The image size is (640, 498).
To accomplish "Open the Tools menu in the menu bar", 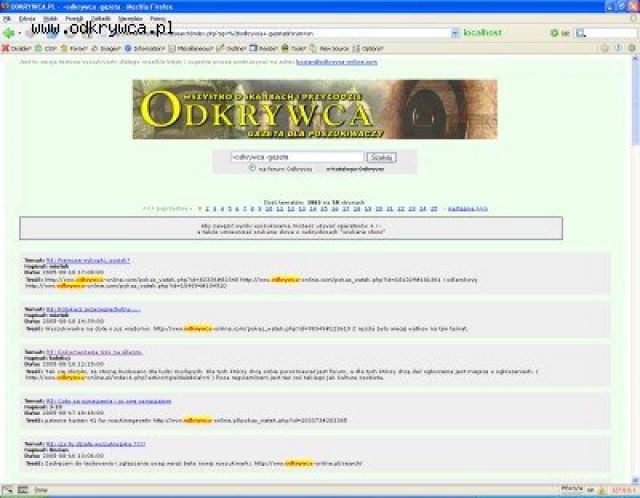I will click(x=130, y=18).
